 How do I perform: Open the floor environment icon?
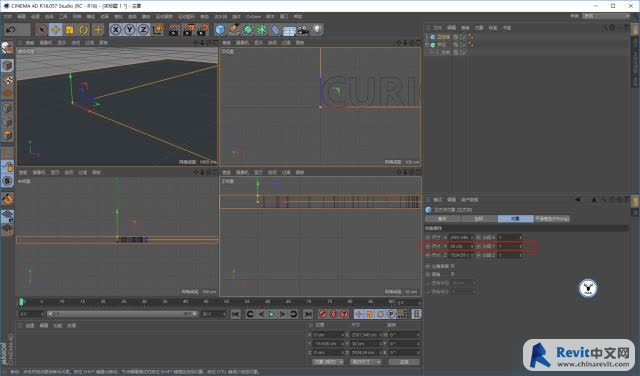pyautogui.click(x=289, y=30)
